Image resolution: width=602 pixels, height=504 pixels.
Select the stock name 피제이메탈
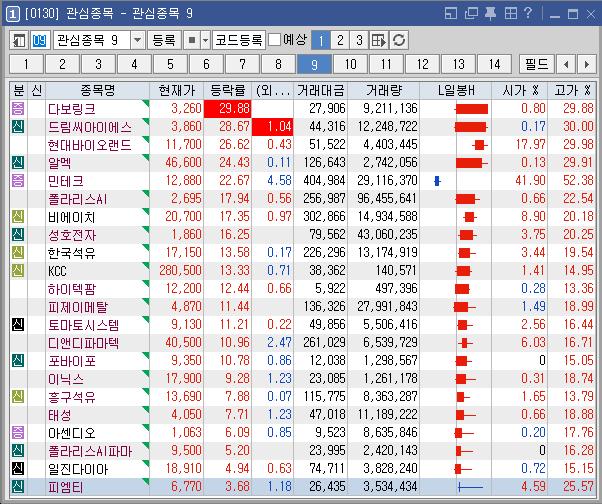click(78, 307)
